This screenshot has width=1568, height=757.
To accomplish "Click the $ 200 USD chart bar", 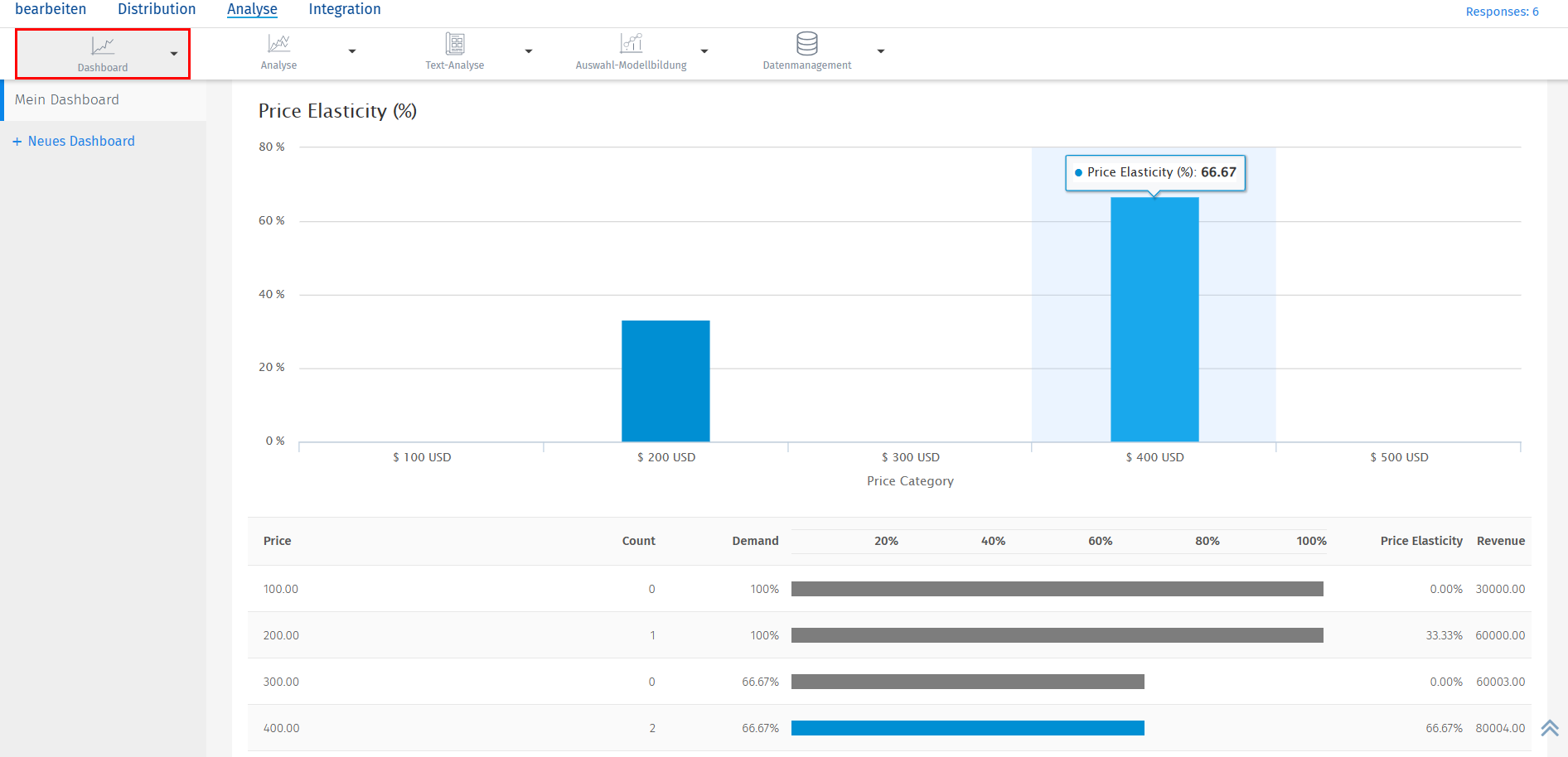I will (665, 381).
